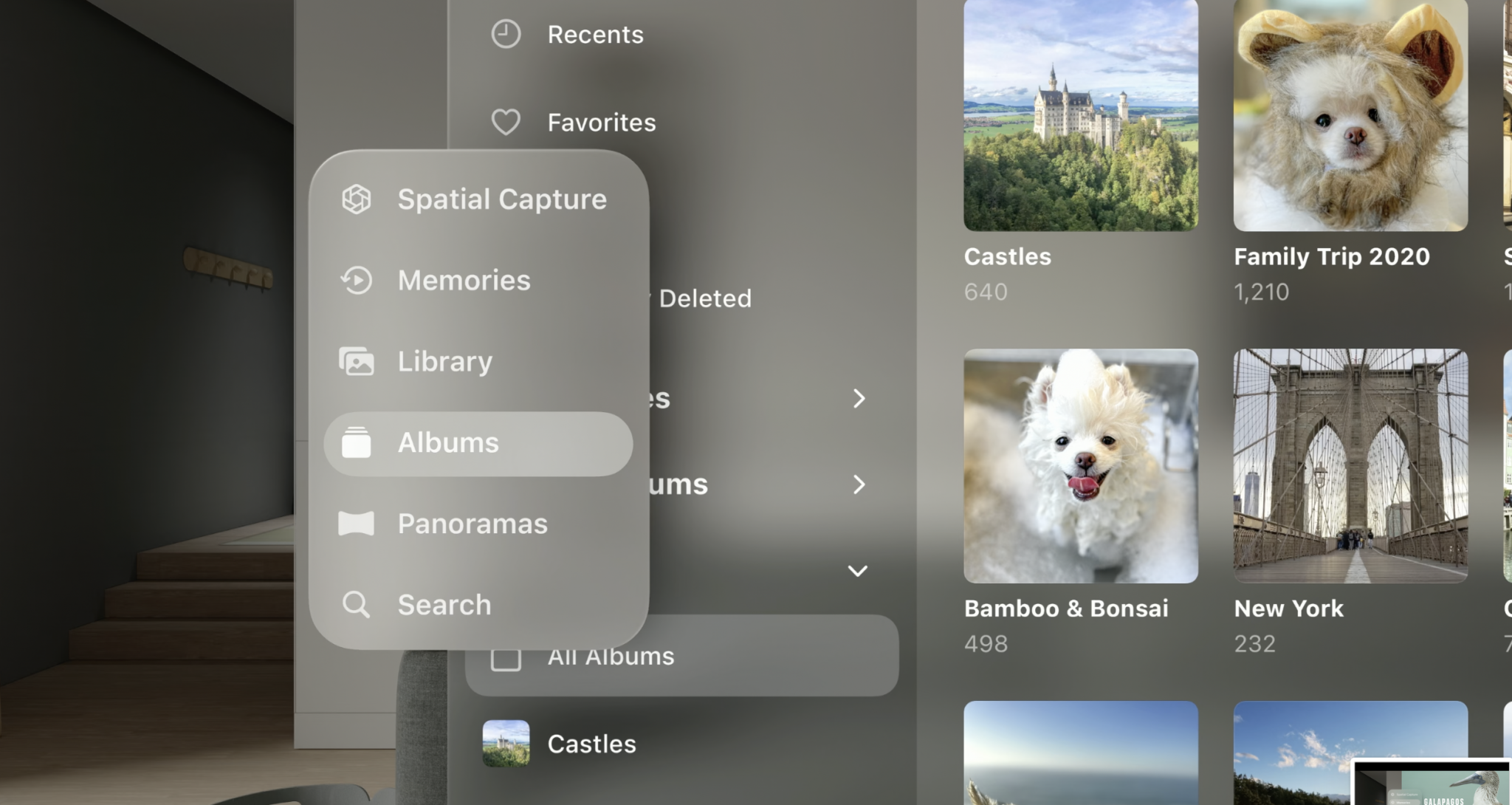Screen dimensions: 1512x805
Task: Click the Panoramas icon
Action: coord(356,522)
